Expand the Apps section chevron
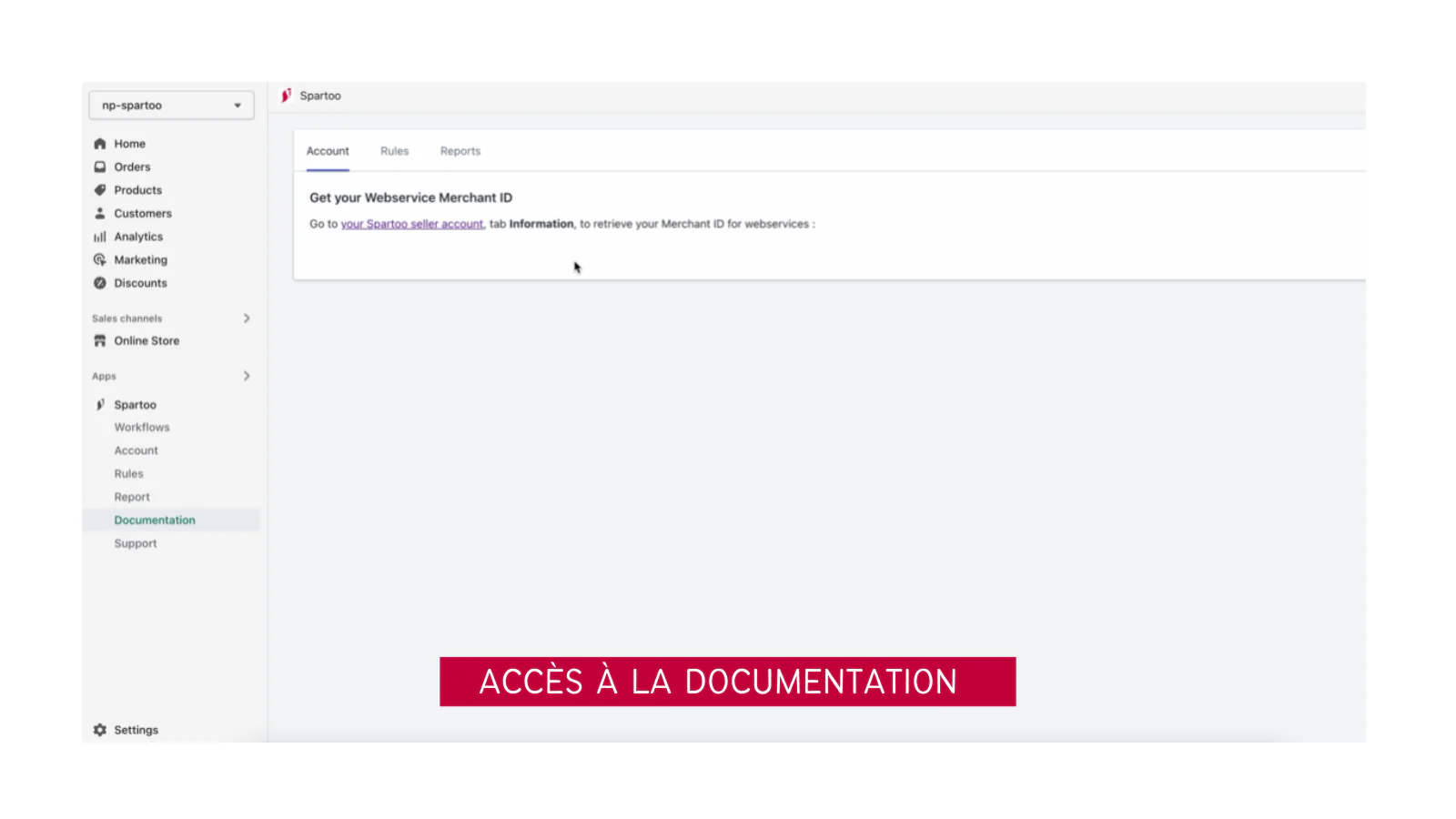 [x=247, y=376]
